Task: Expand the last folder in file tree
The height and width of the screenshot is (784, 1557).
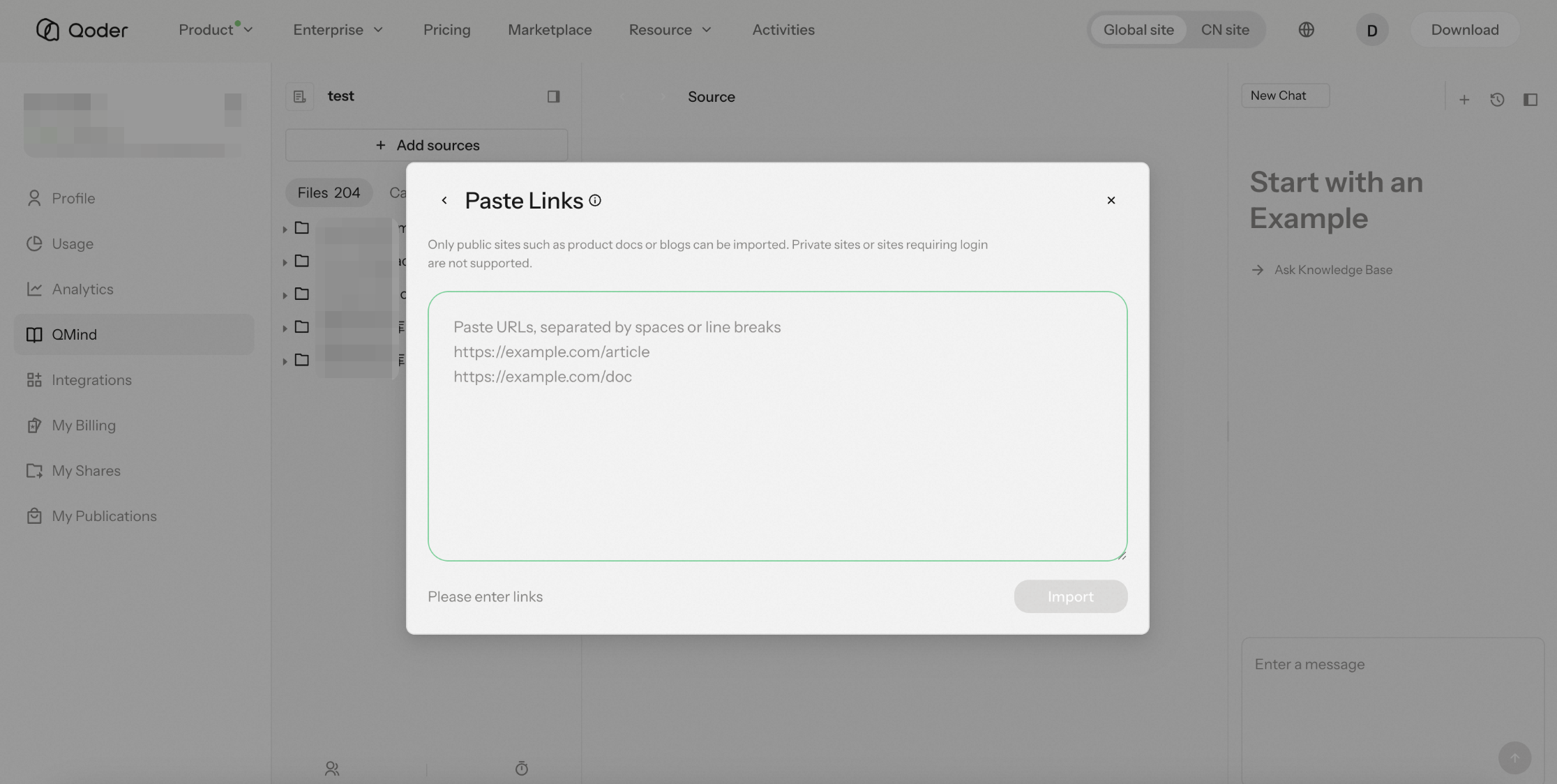Action: (x=285, y=361)
